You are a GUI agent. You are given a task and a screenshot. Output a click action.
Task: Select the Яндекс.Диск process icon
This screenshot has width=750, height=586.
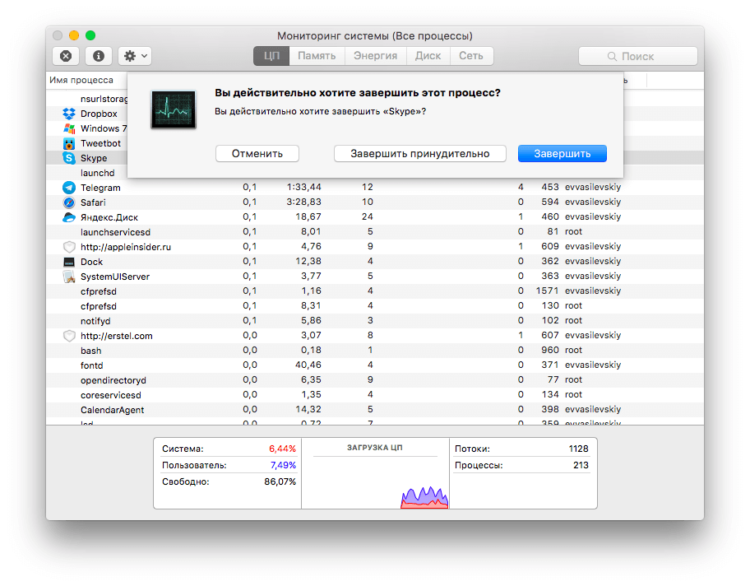point(69,217)
